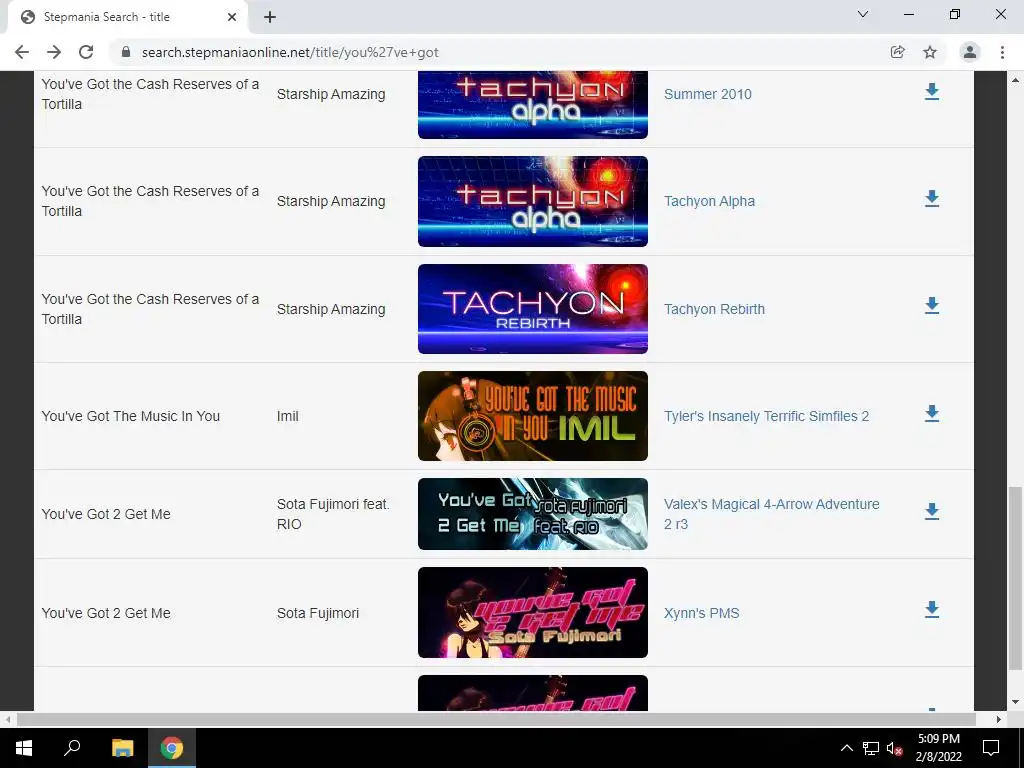Open Tyler's Insanely Terrific Simfiles 2 link
The image size is (1024, 768).
[766, 416]
